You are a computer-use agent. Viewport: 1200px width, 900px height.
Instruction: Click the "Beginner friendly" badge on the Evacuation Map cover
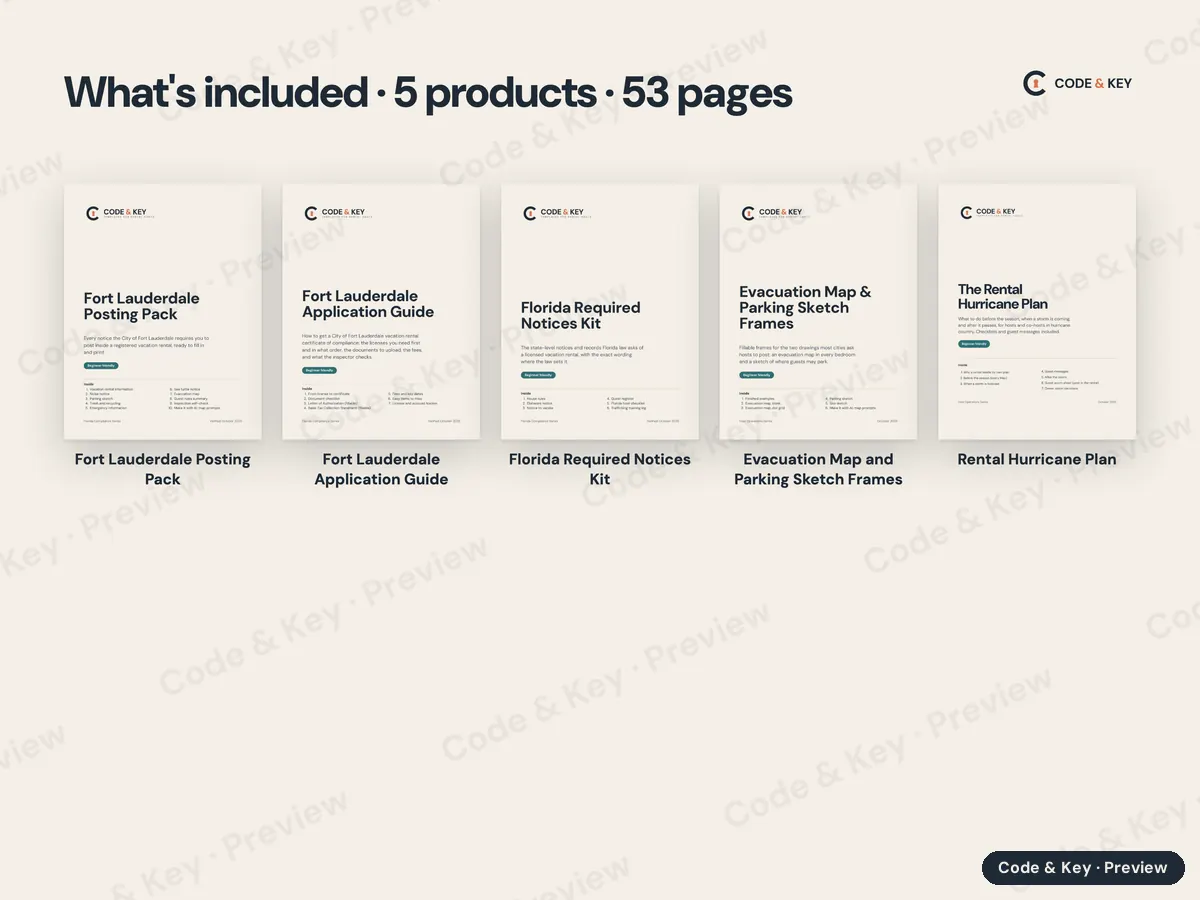coord(757,375)
